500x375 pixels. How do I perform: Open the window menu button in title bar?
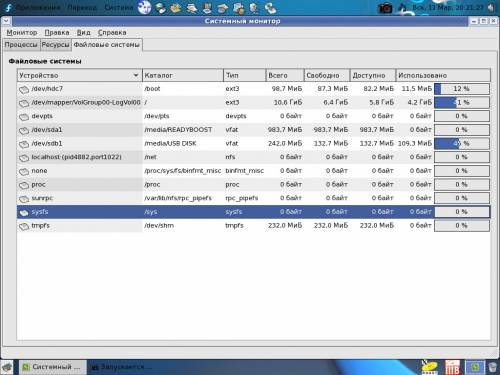(6, 21)
